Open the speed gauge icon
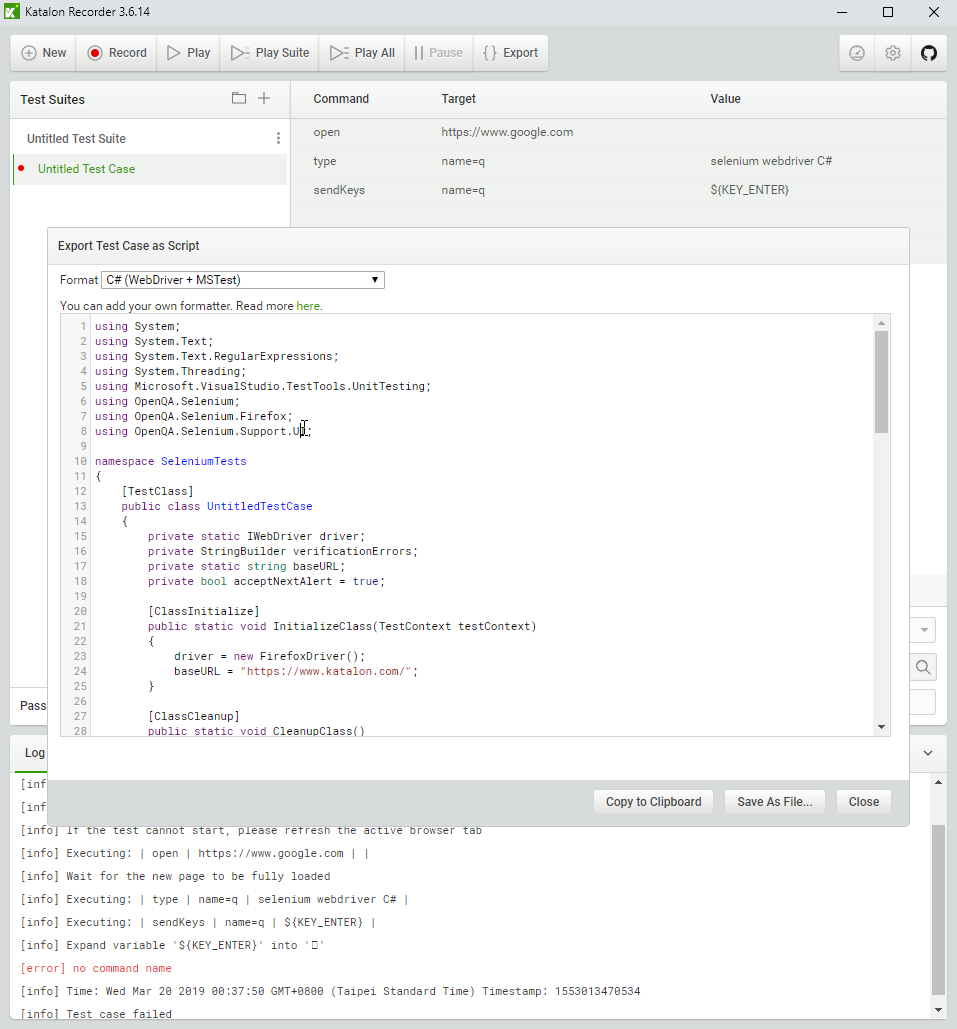Viewport: 957px width, 1029px height. pyautogui.click(x=857, y=53)
